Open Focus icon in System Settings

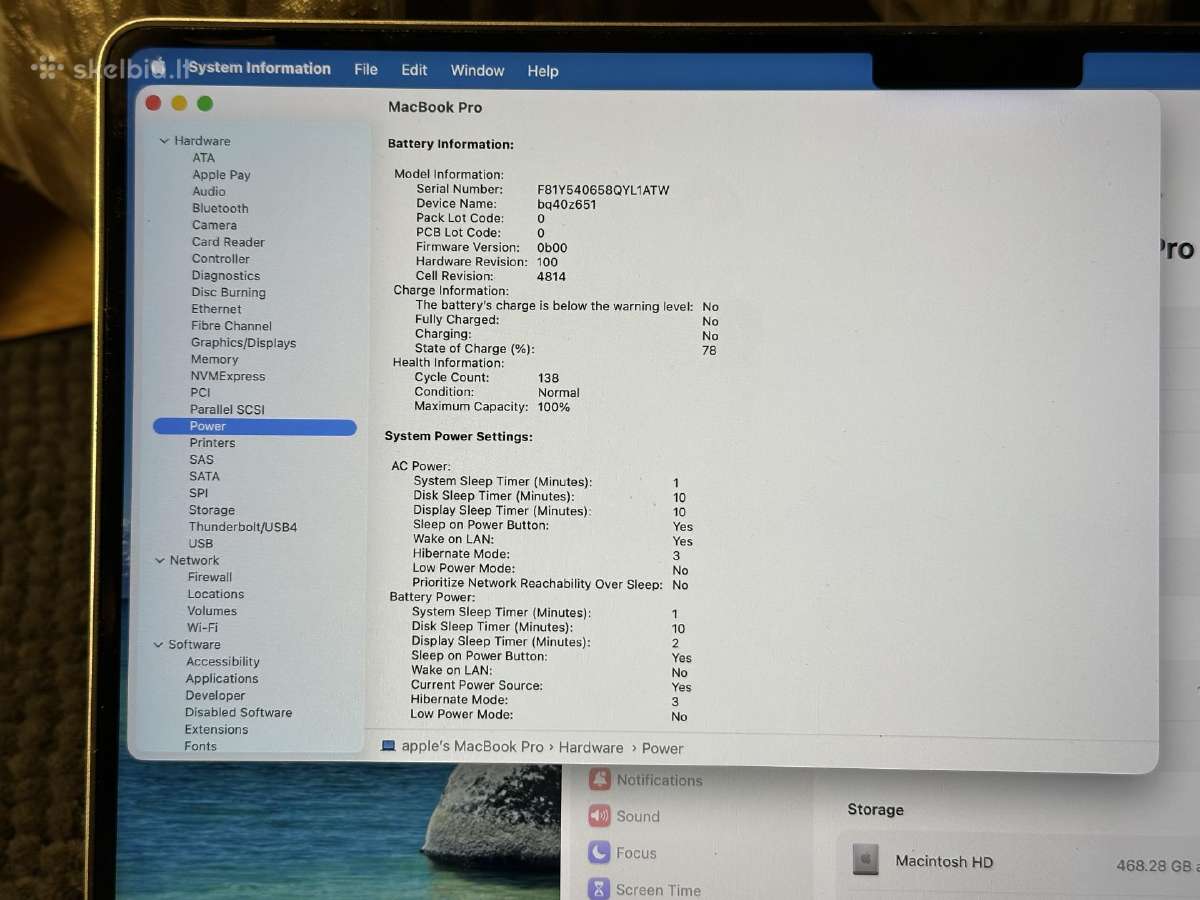pos(599,852)
